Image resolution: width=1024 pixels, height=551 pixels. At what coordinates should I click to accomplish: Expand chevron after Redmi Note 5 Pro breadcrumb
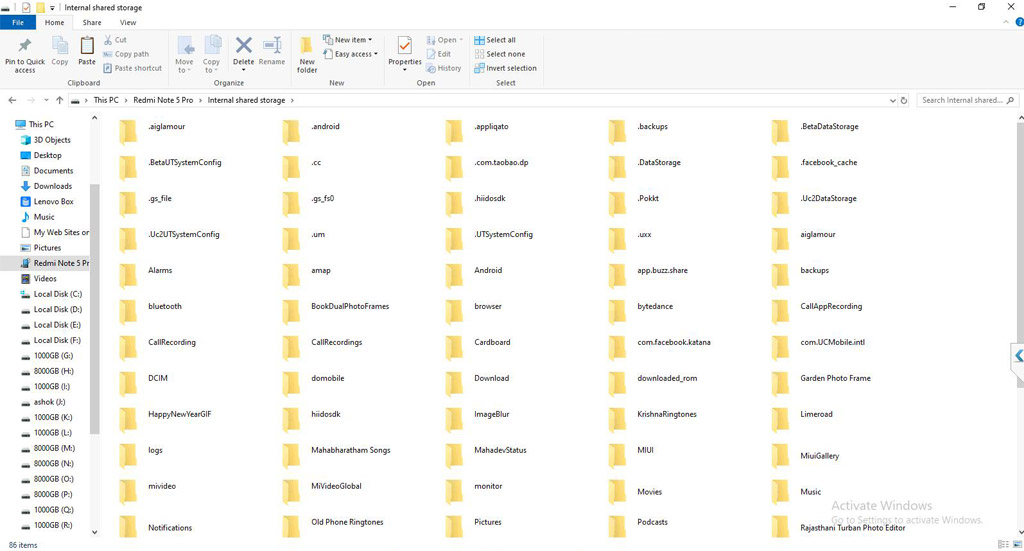click(200, 100)
